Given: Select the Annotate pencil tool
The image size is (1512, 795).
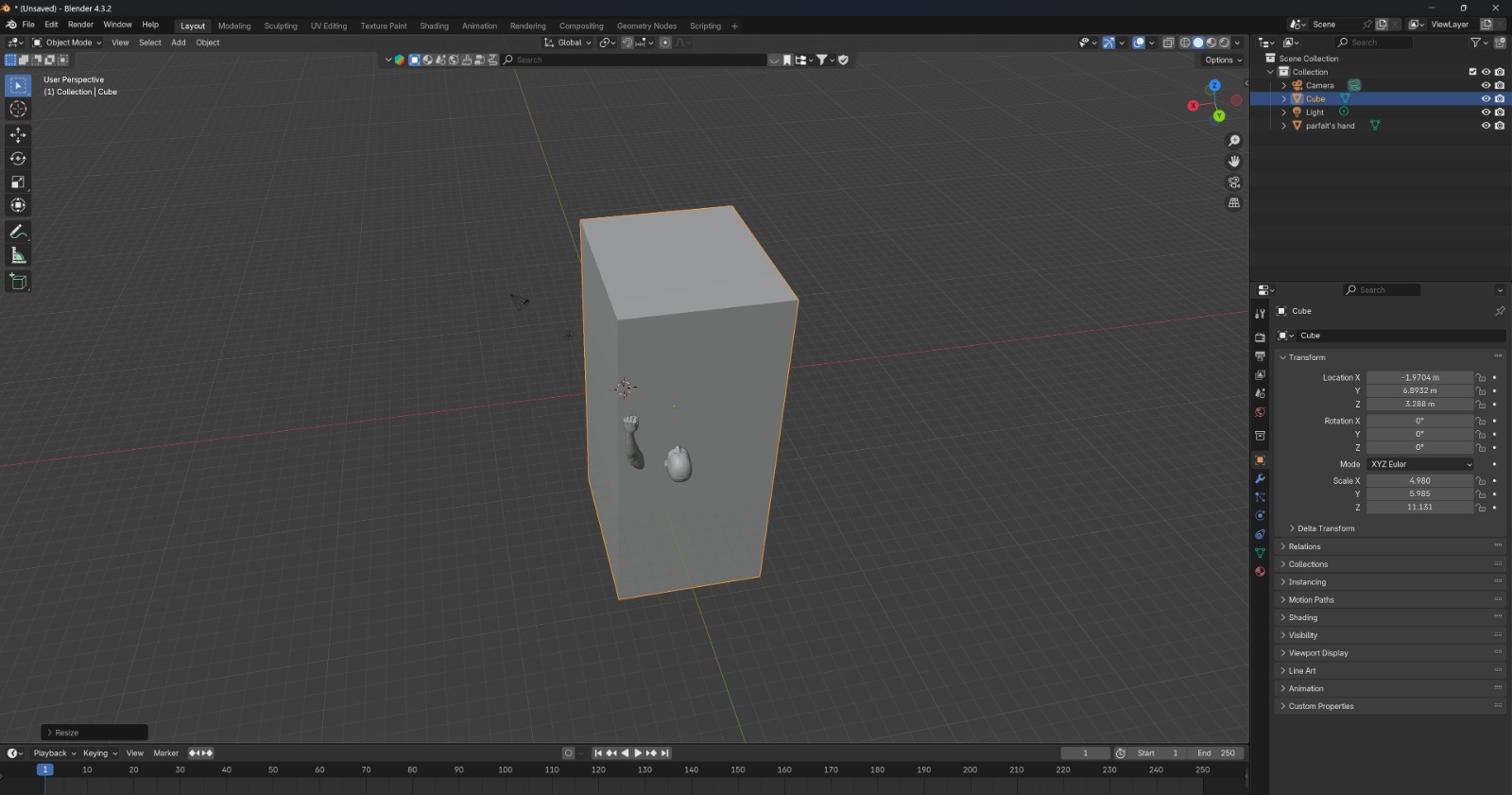Looking at the screenshot, I should 18,232.
